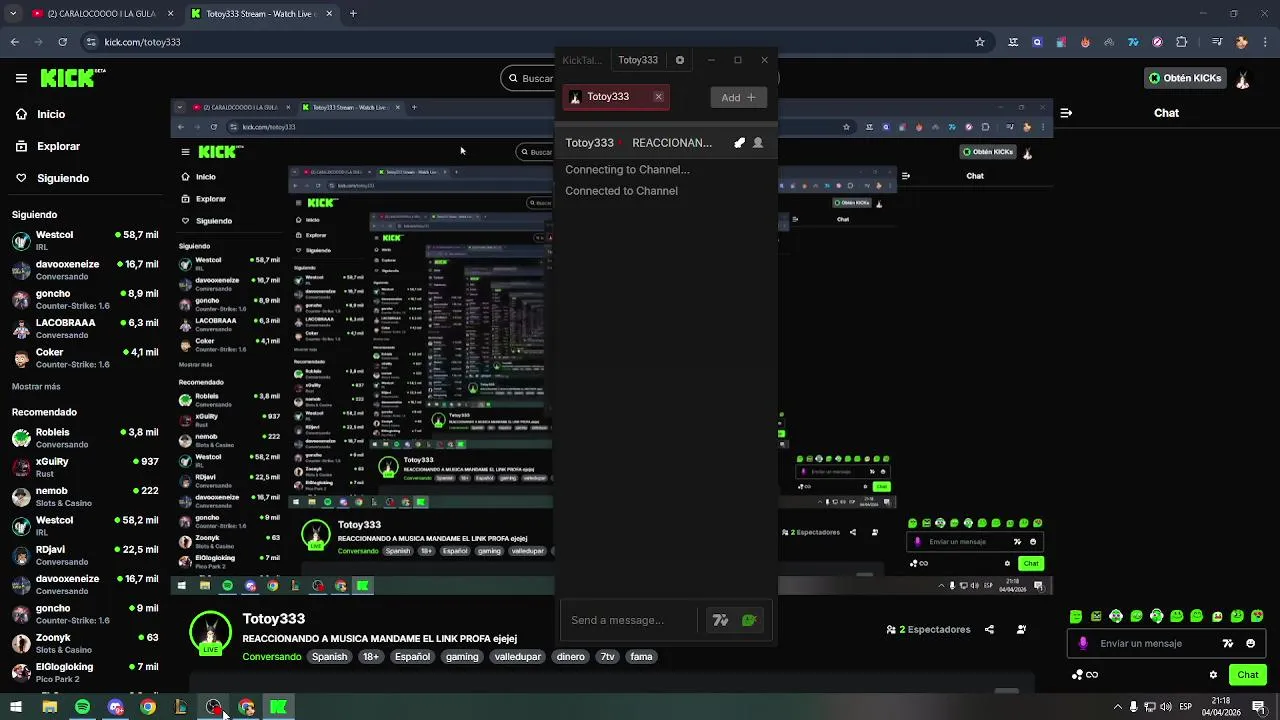Select the Toton333 tab in KickTalk title bar
The height and width of the screenshot is (720, 1280).
pyautogui.click(x=638, y=60)
